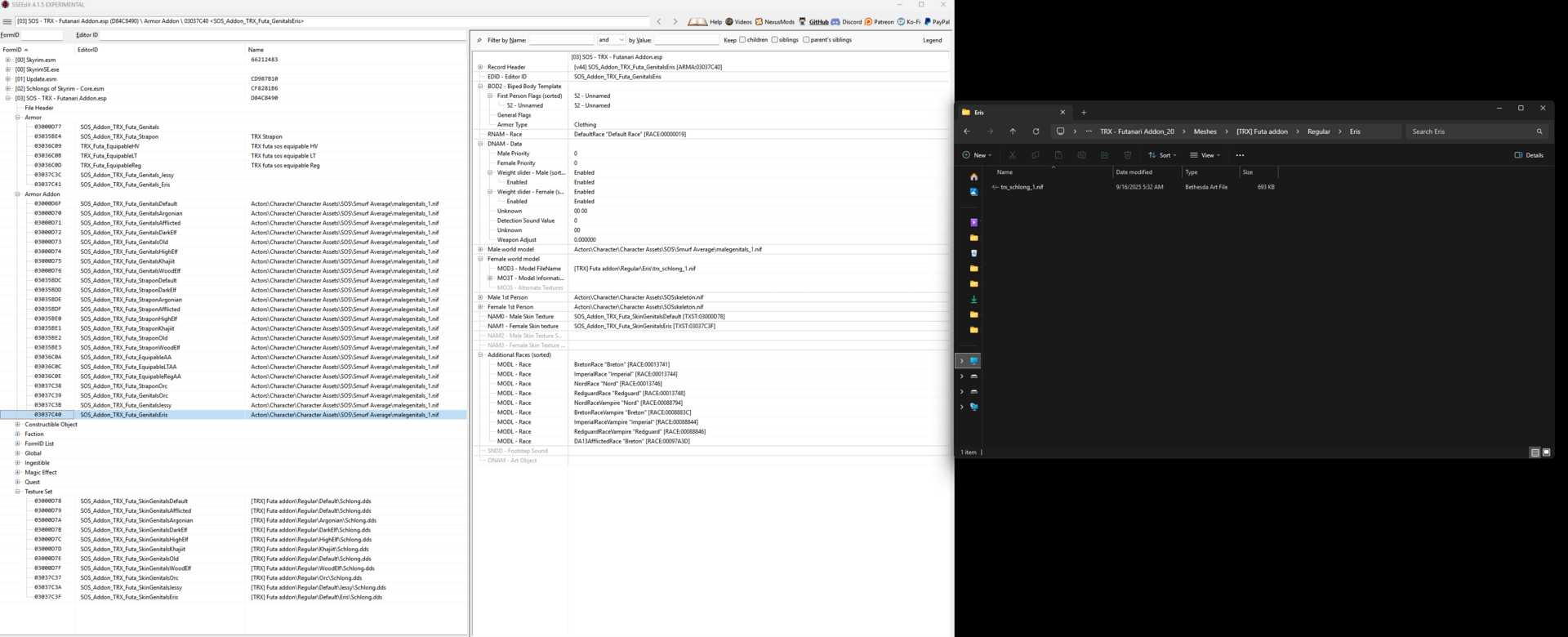1568x637 pixels.
Task: Collapse the Armor Addon group
Action: pos(18,194)
